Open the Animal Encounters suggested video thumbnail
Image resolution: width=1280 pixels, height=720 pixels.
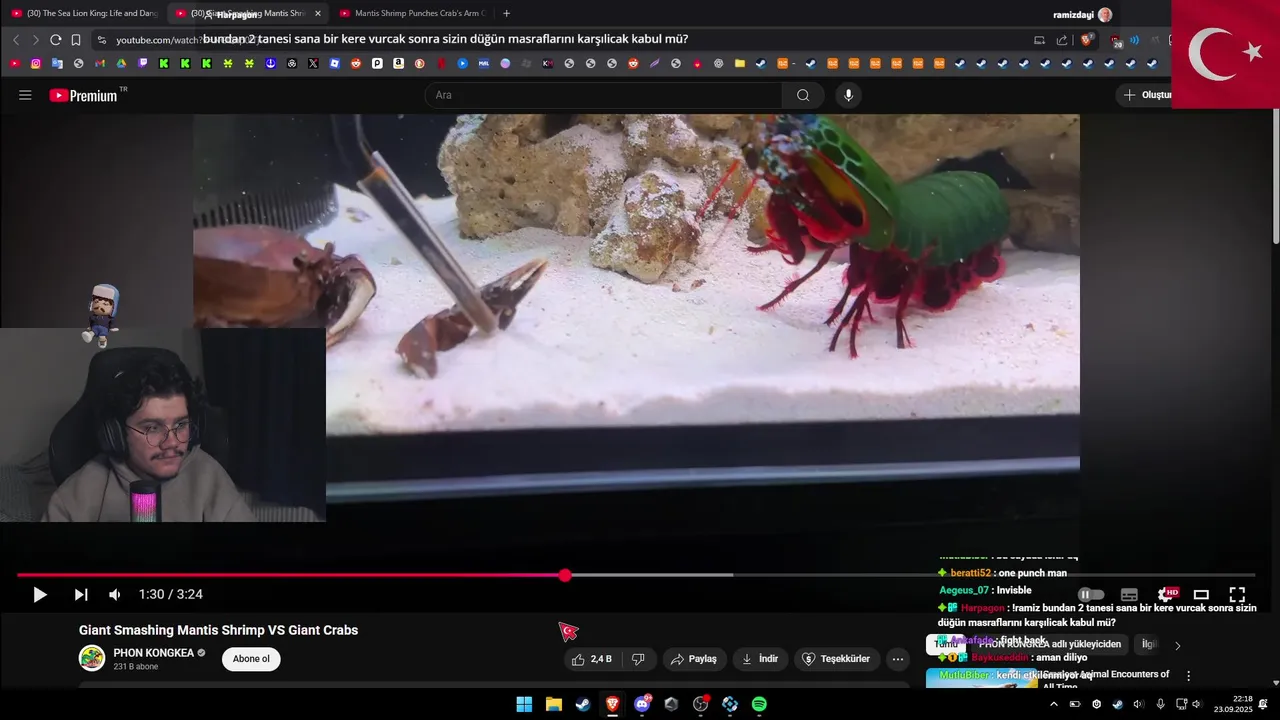point(980,678)
